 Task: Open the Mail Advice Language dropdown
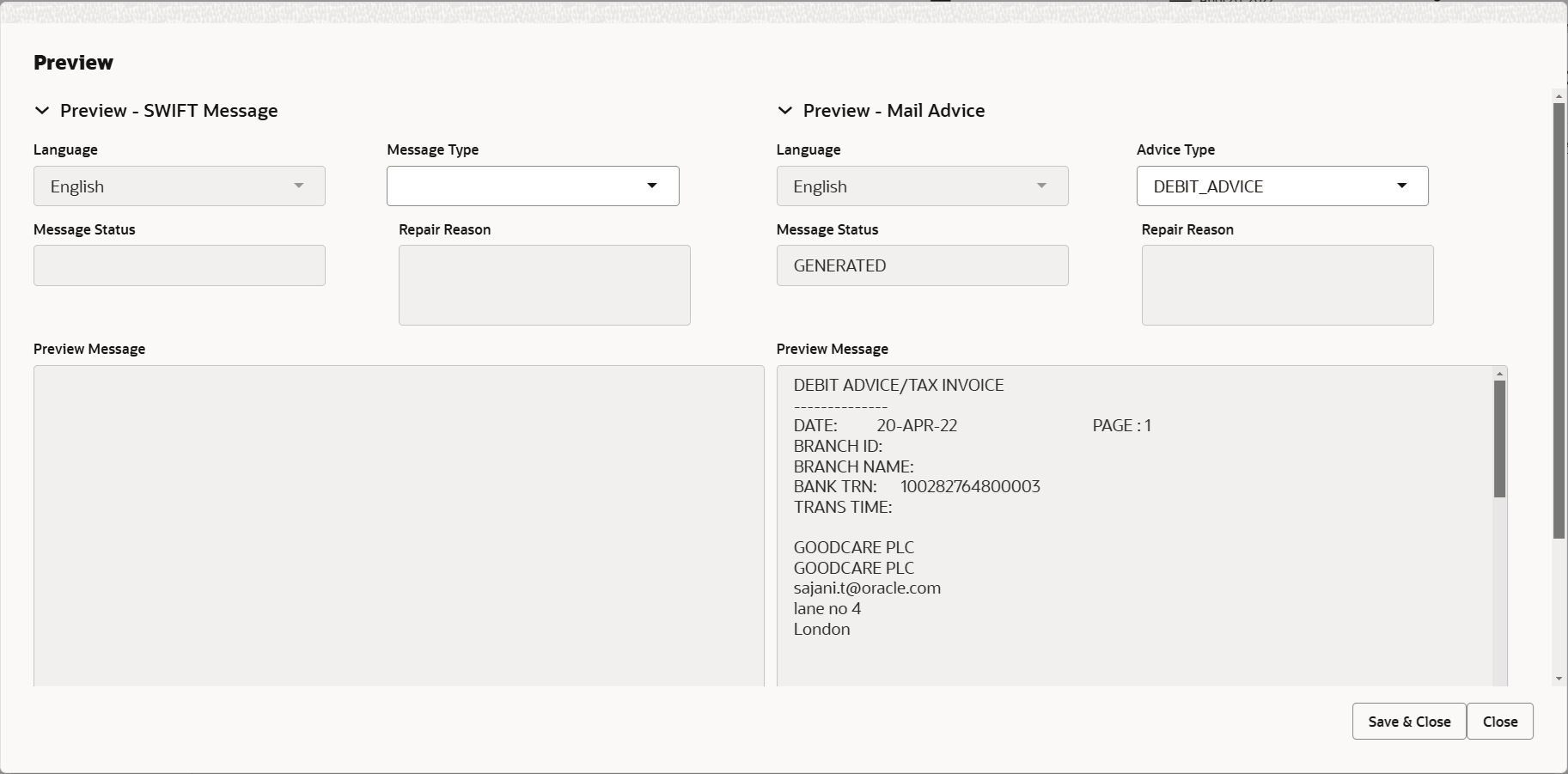click(x=923, y=186)
